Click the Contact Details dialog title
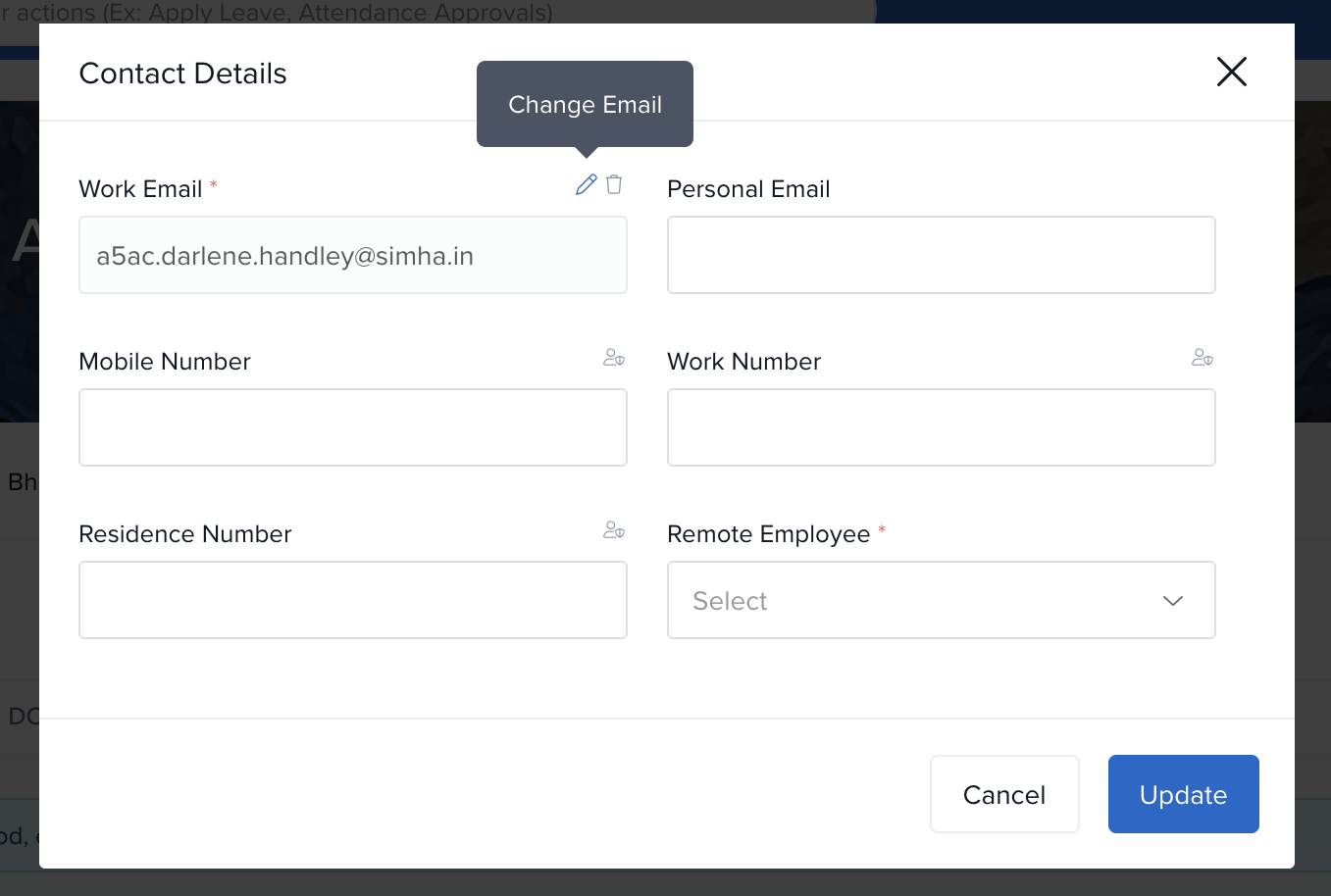Viewport: 1331px width, 896px height. [182, 74]
